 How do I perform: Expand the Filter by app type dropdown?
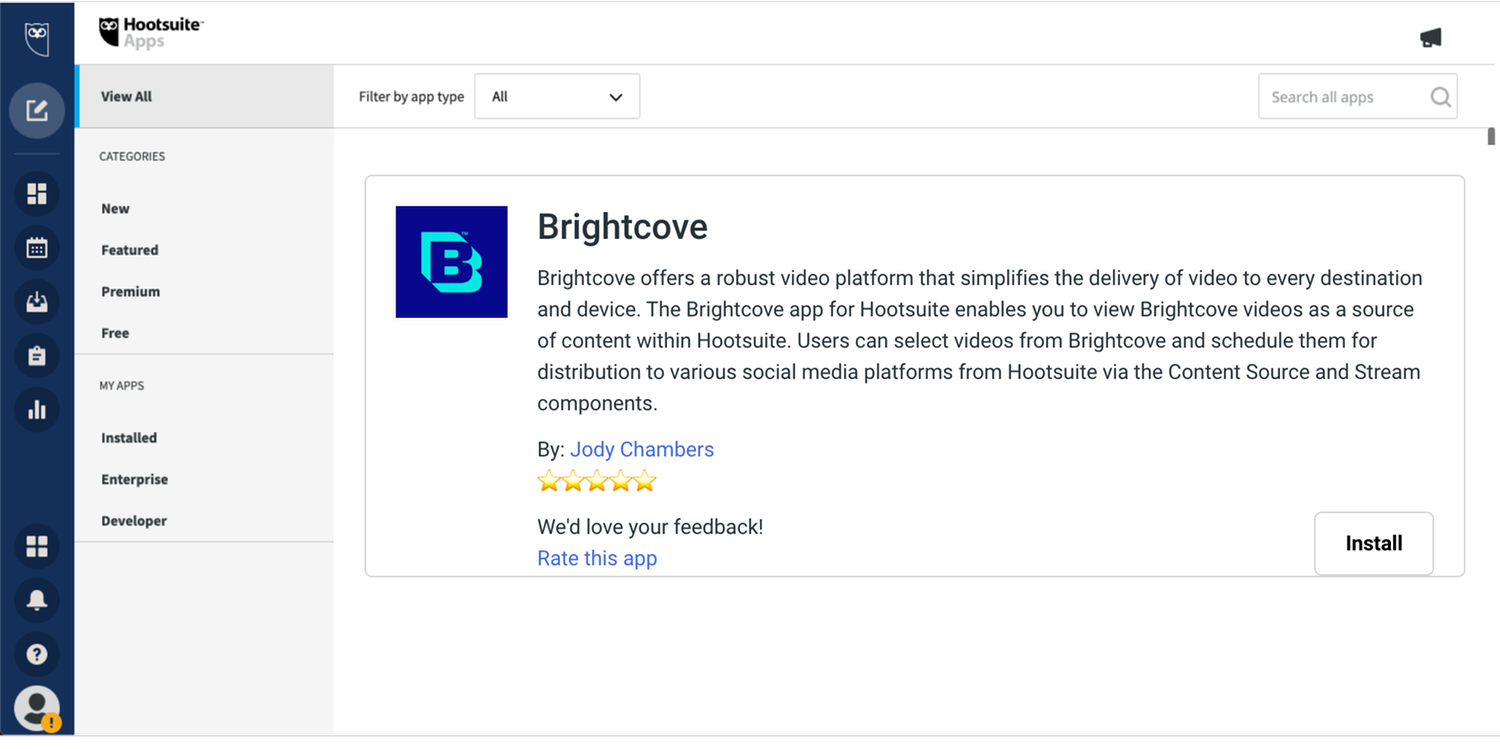coord(557,97)
